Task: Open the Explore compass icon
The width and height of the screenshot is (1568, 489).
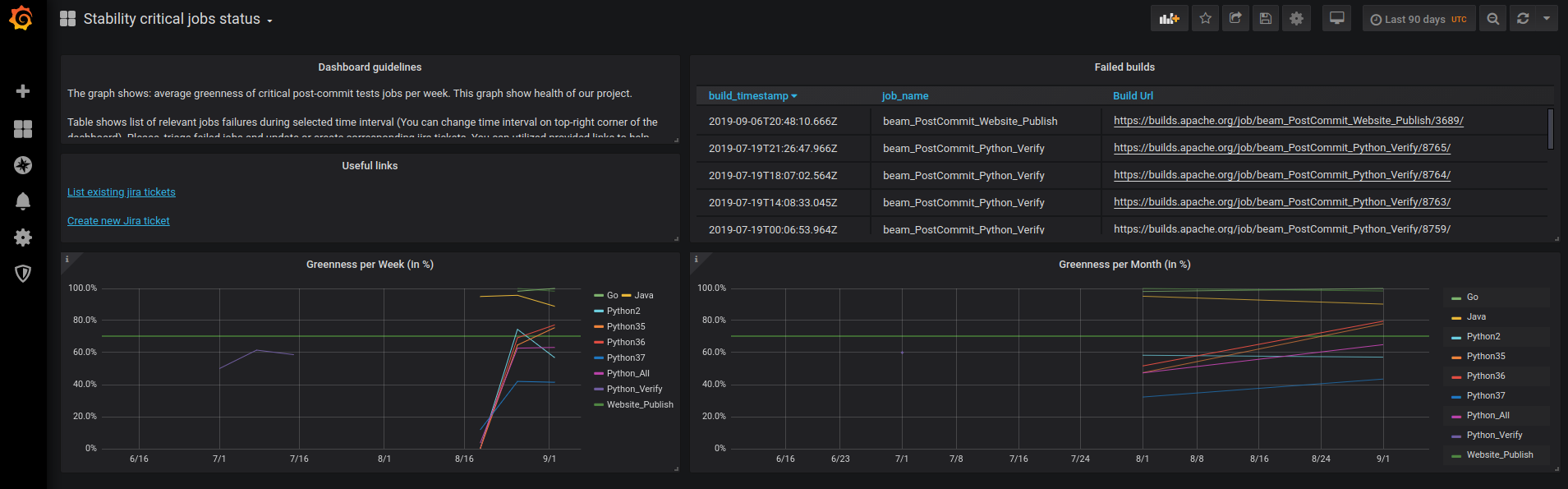Action: pos(23,165)
